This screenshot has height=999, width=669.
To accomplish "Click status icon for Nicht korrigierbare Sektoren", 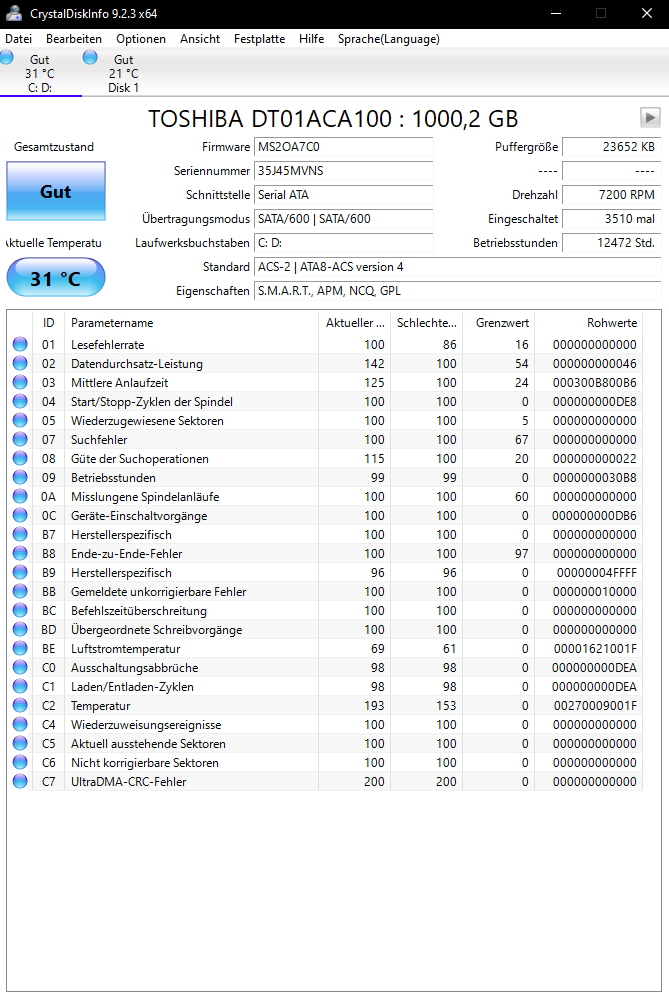I will pos(20,763).
